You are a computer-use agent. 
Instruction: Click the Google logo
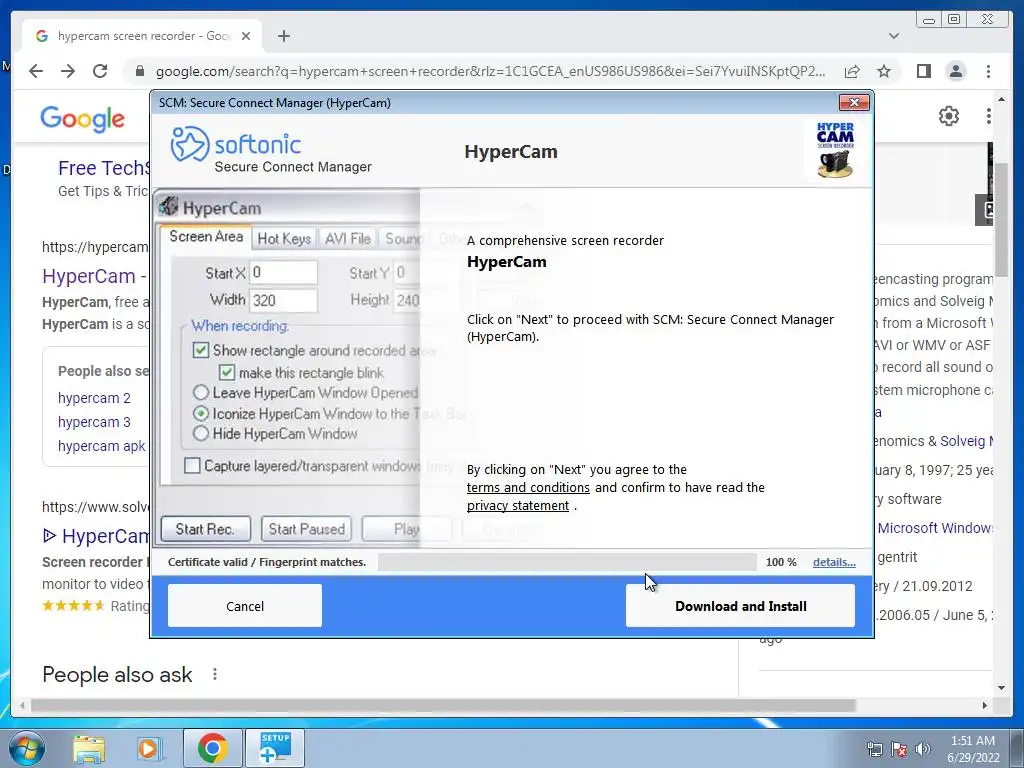click(x=82, y=119)
